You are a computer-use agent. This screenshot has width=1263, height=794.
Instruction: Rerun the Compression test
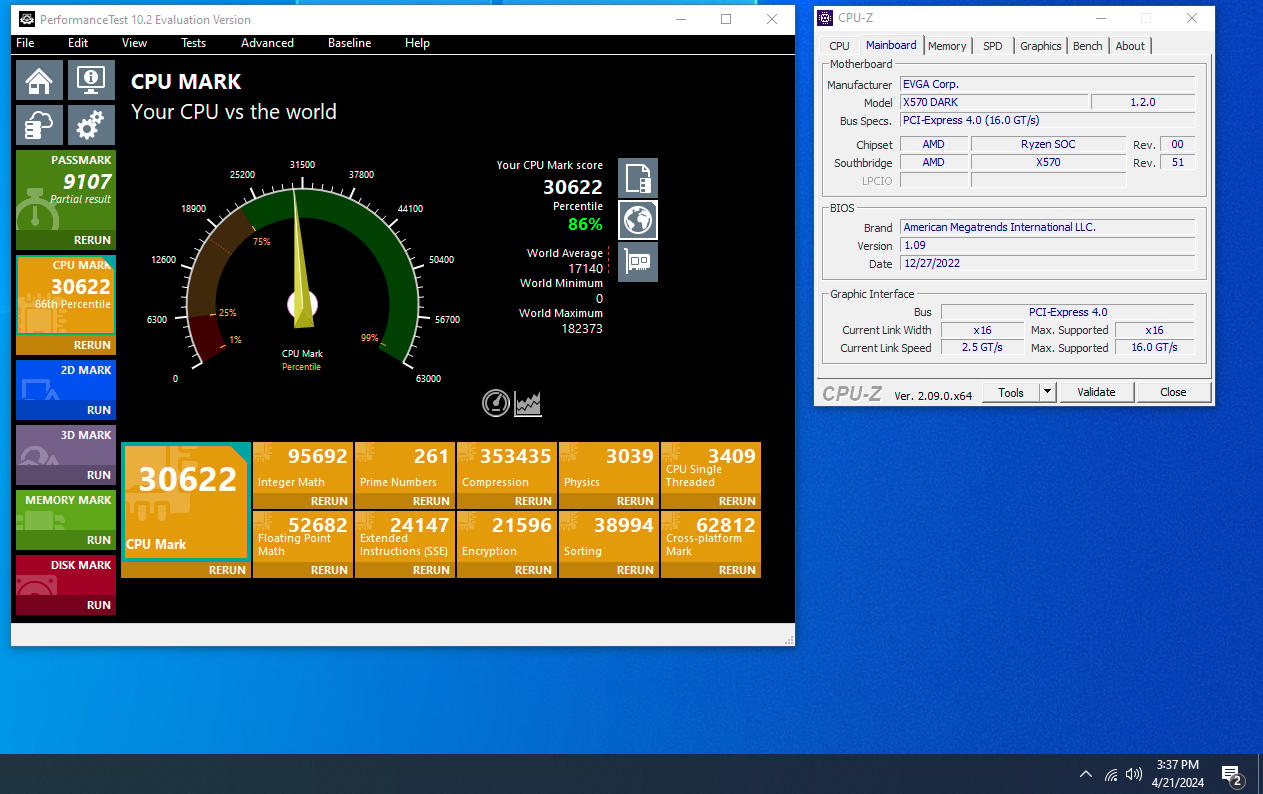point(533,501)
